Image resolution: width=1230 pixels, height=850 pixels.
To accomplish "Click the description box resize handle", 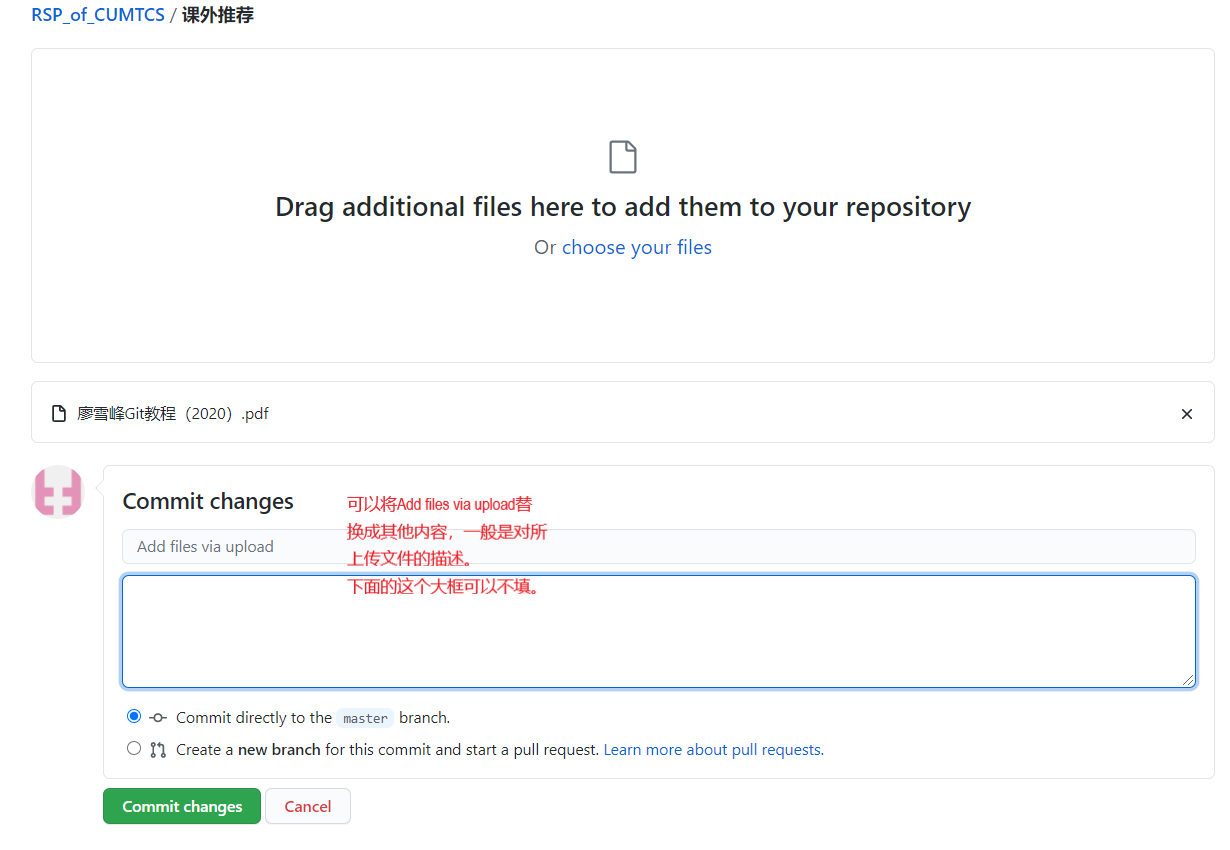I will [1188, 680].
